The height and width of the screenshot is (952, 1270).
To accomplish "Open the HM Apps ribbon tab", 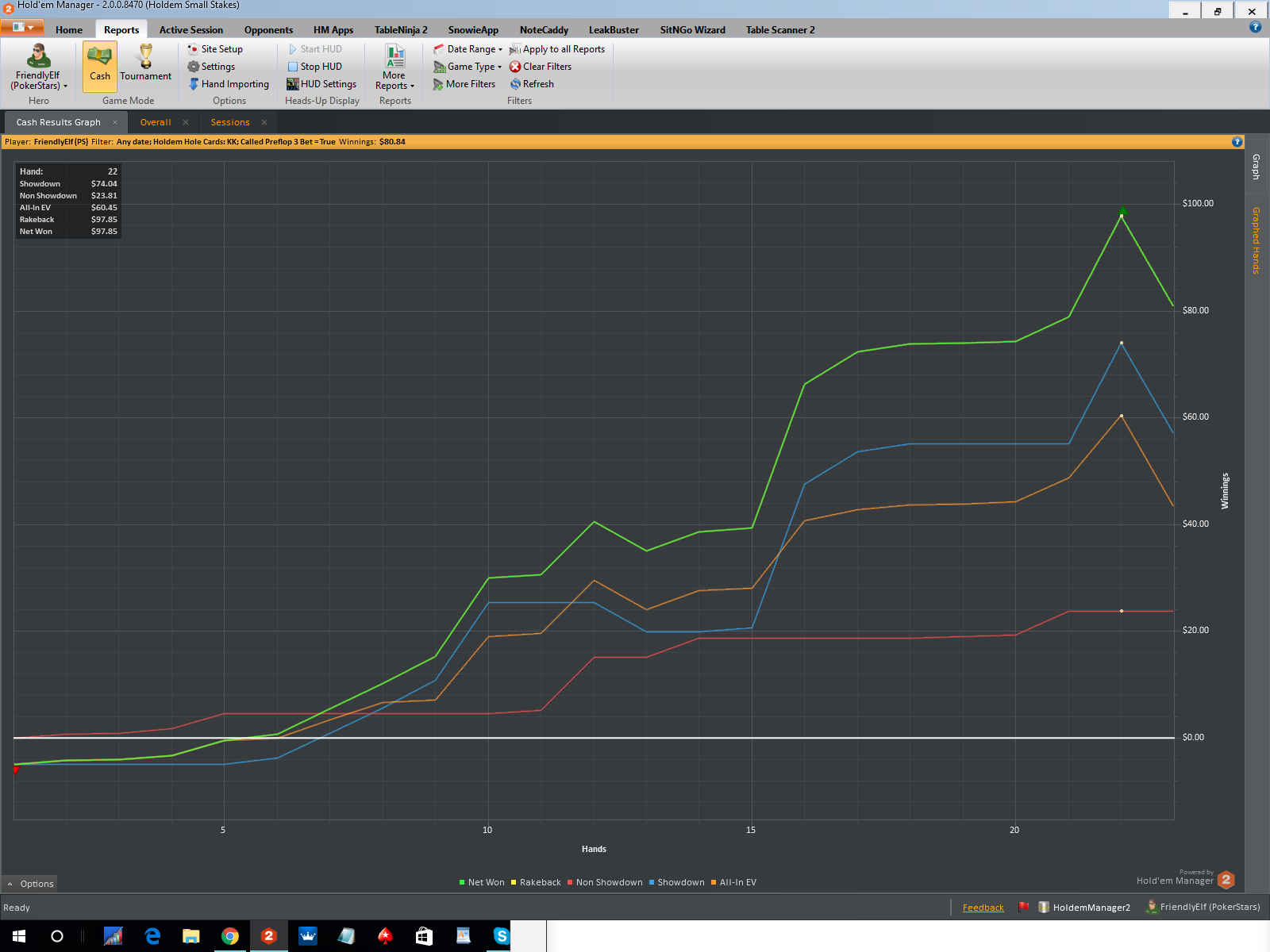I will tap(333, 30).
